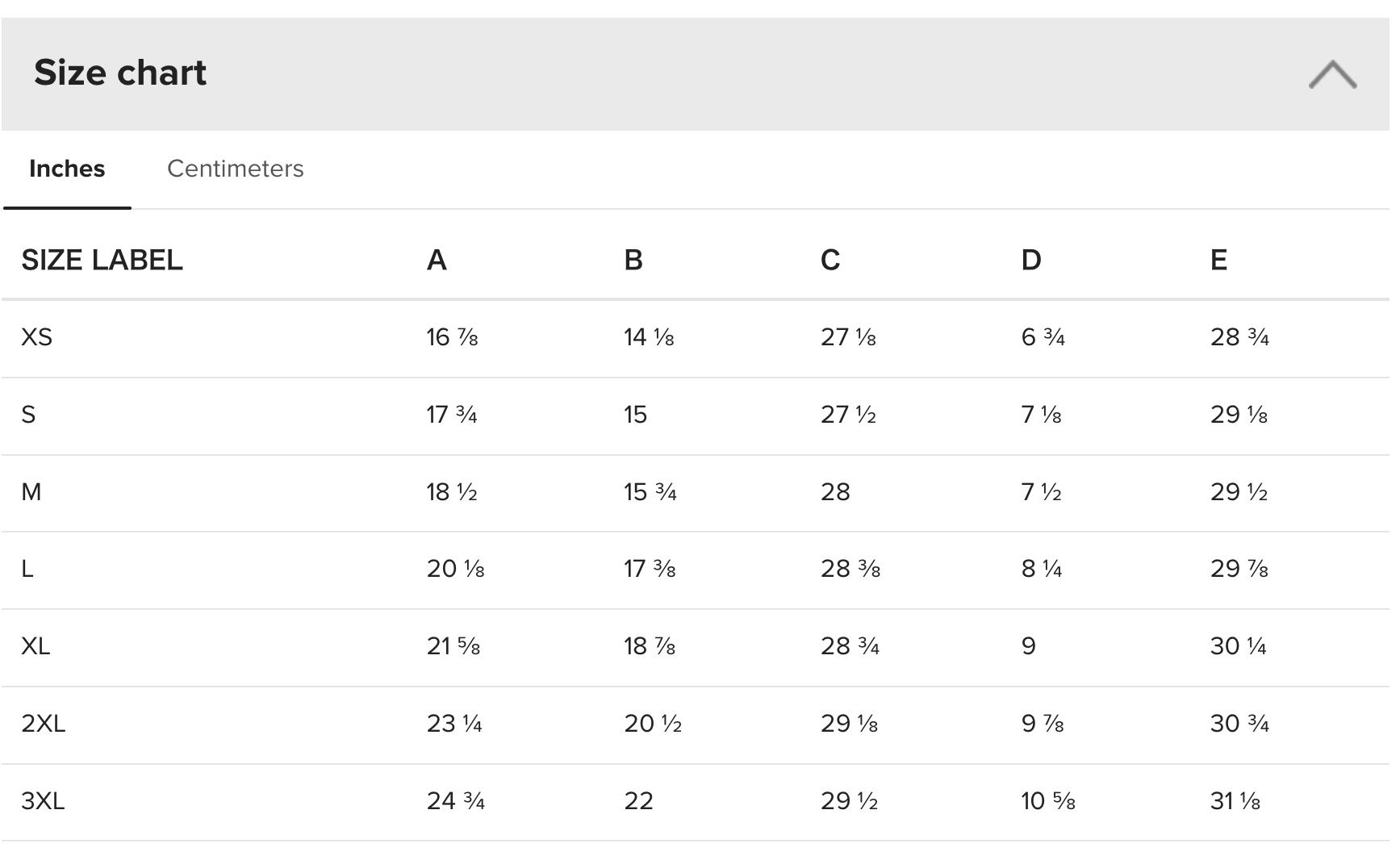This screenshot has height=860, width=1400.
Task: Select the M size row label
Action: [x=31, y=492]
